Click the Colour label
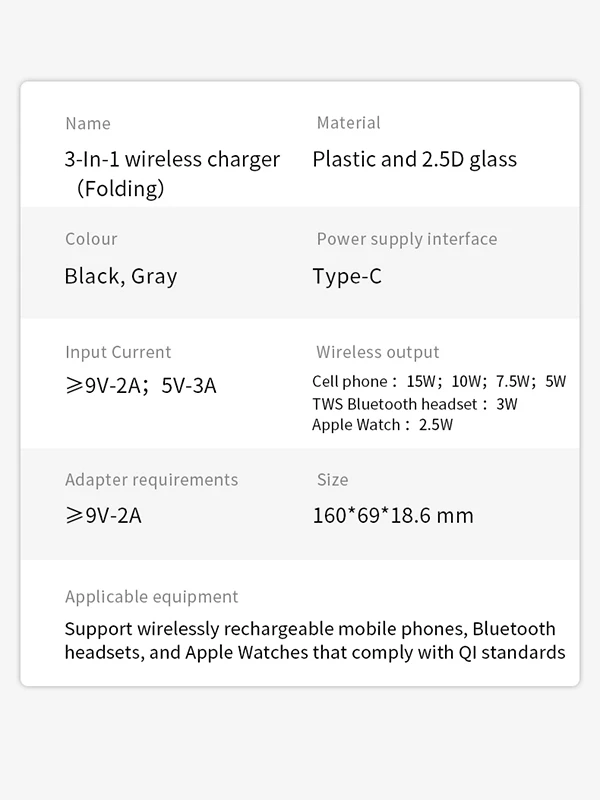This screenshot has height=800, width=600. [x=91, y=239]
